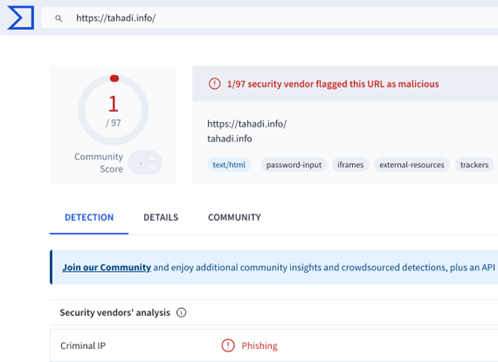Click the password-input tag
The height and width of the screenshot is (362, 498).
coord(294,165)
